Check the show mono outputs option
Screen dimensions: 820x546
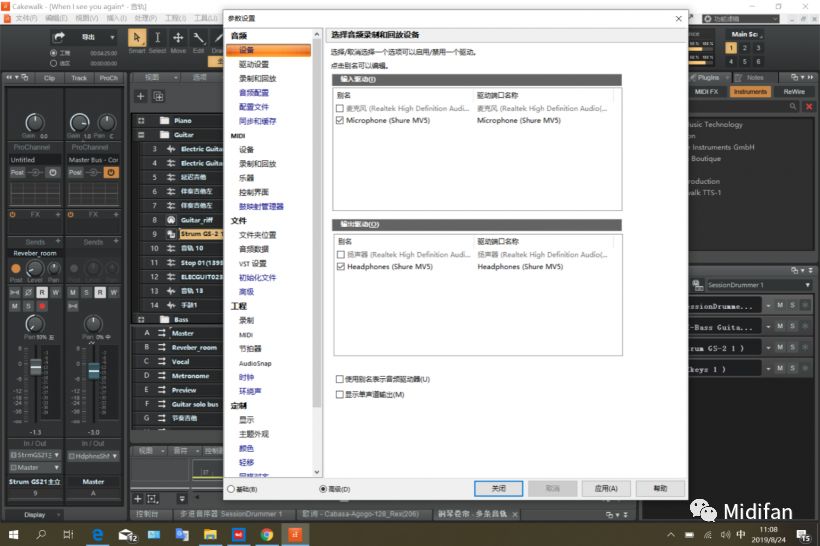340,395
